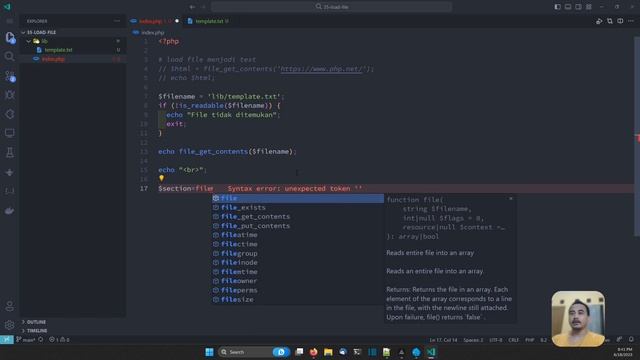Choose the file_exists suggestion
Screen dimensions: 640x360
click(x=298, y=208)
